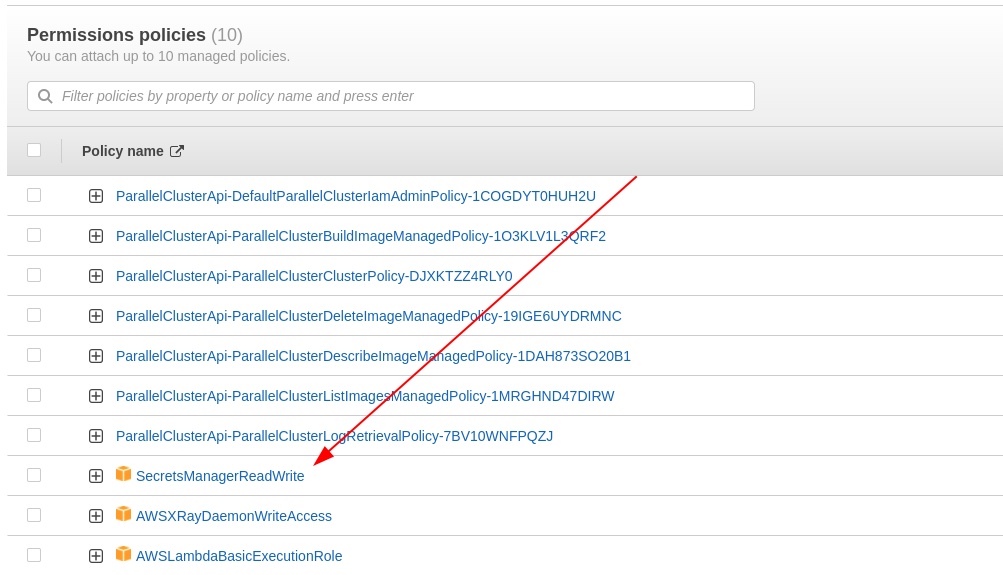Image resolution: width=1003 pixels, height=575 pixels.
Task: Open the AWSXRayDaemonWriteAccess policy link
Action: coord(233,516)
